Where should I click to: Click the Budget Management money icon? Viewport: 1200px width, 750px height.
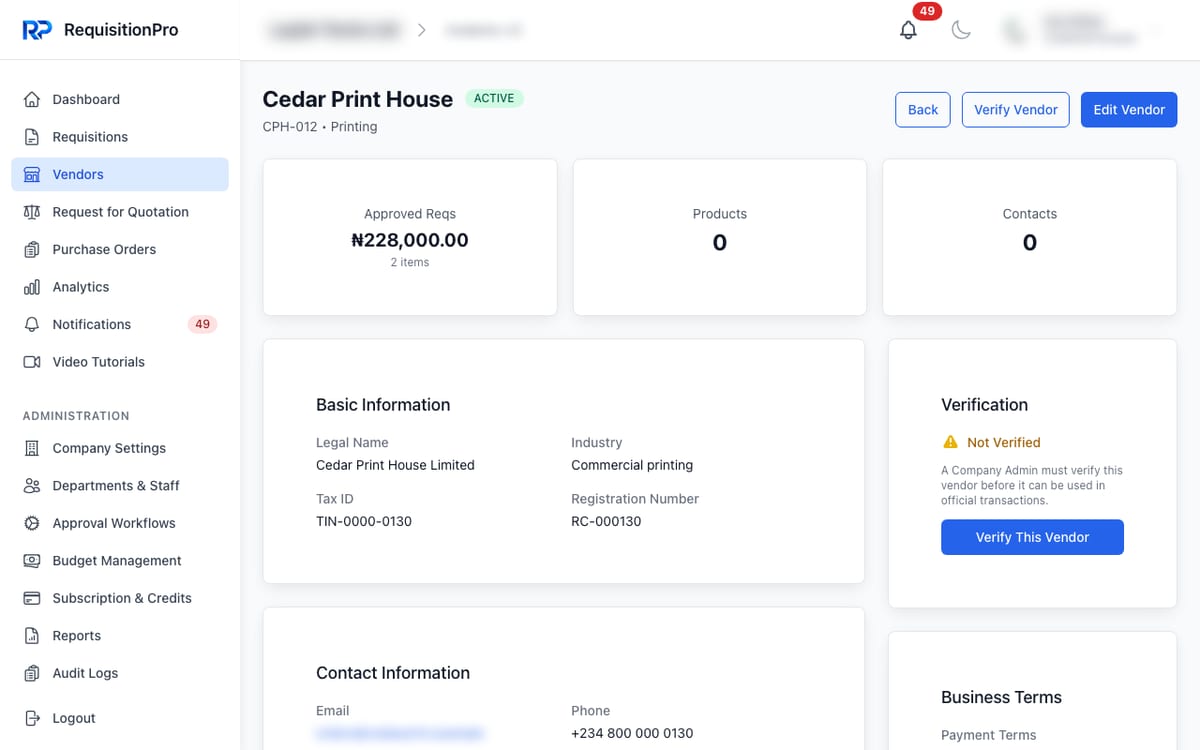pyautogui.click(x=32, y=561)
